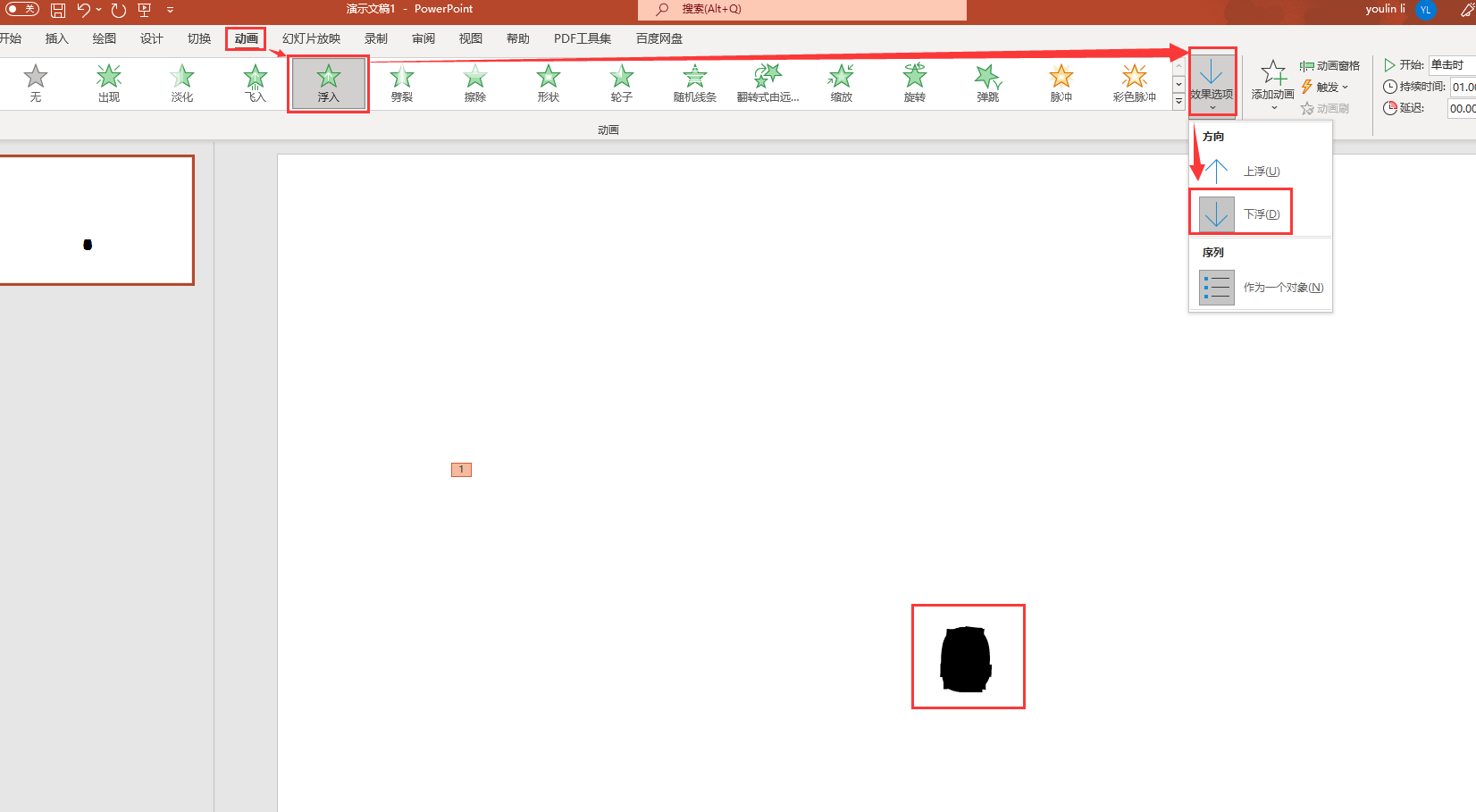Image resolution: width=1476 pixels, height=812 pixels.
Task: Open the 审阅 ribbon tab
Action: click(x=424, y=38)
